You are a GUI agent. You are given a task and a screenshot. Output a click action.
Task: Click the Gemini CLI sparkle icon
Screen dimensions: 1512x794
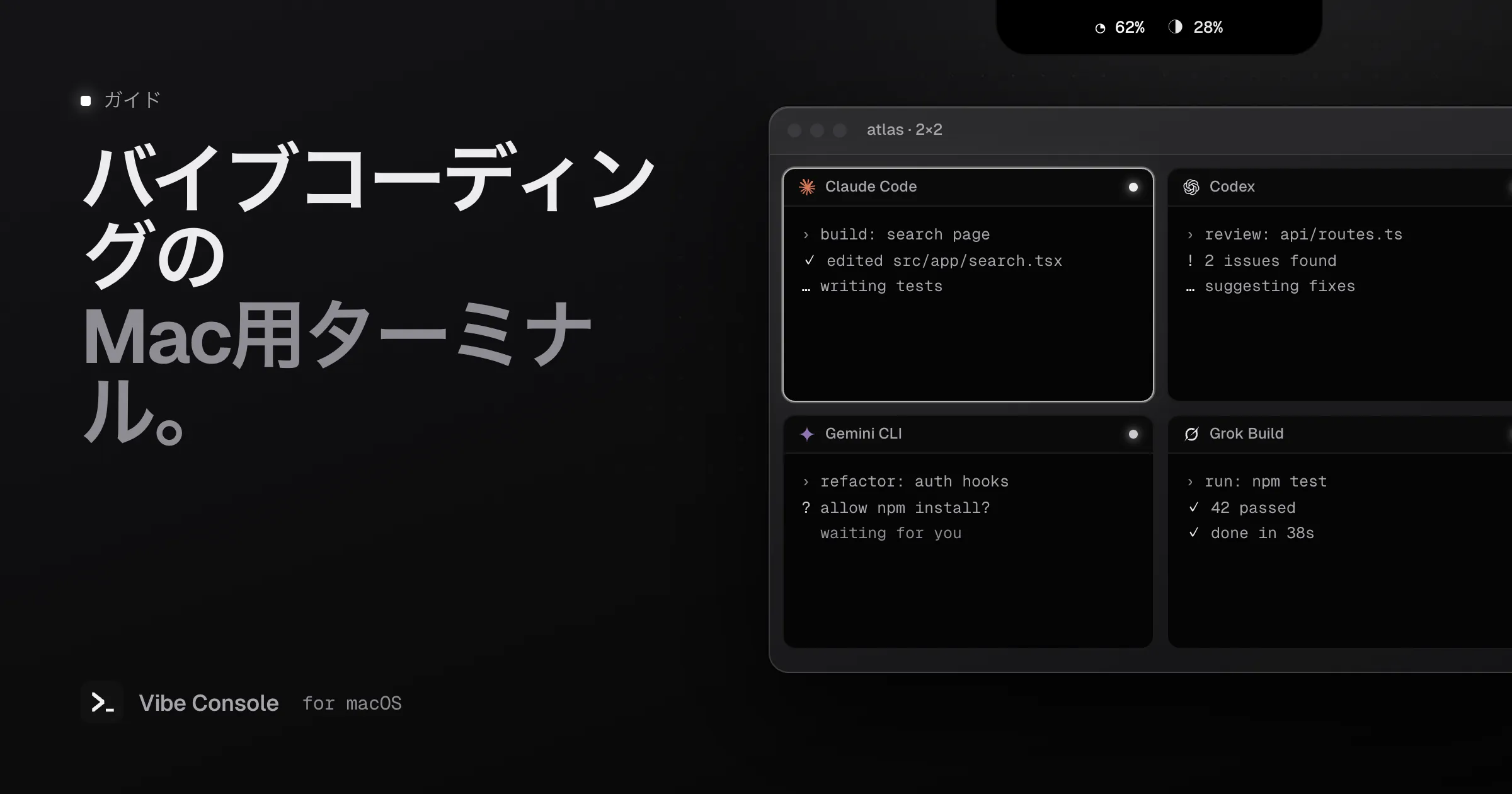point(807,434)
